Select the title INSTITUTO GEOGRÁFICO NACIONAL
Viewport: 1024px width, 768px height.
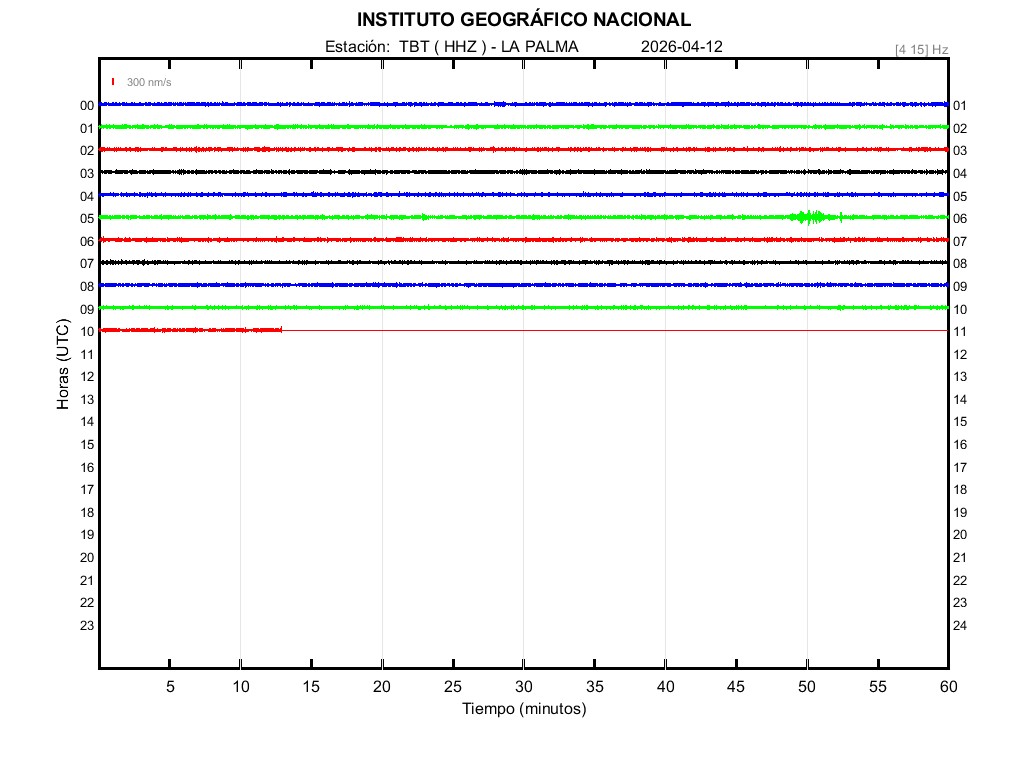click(x=524, y=20)
